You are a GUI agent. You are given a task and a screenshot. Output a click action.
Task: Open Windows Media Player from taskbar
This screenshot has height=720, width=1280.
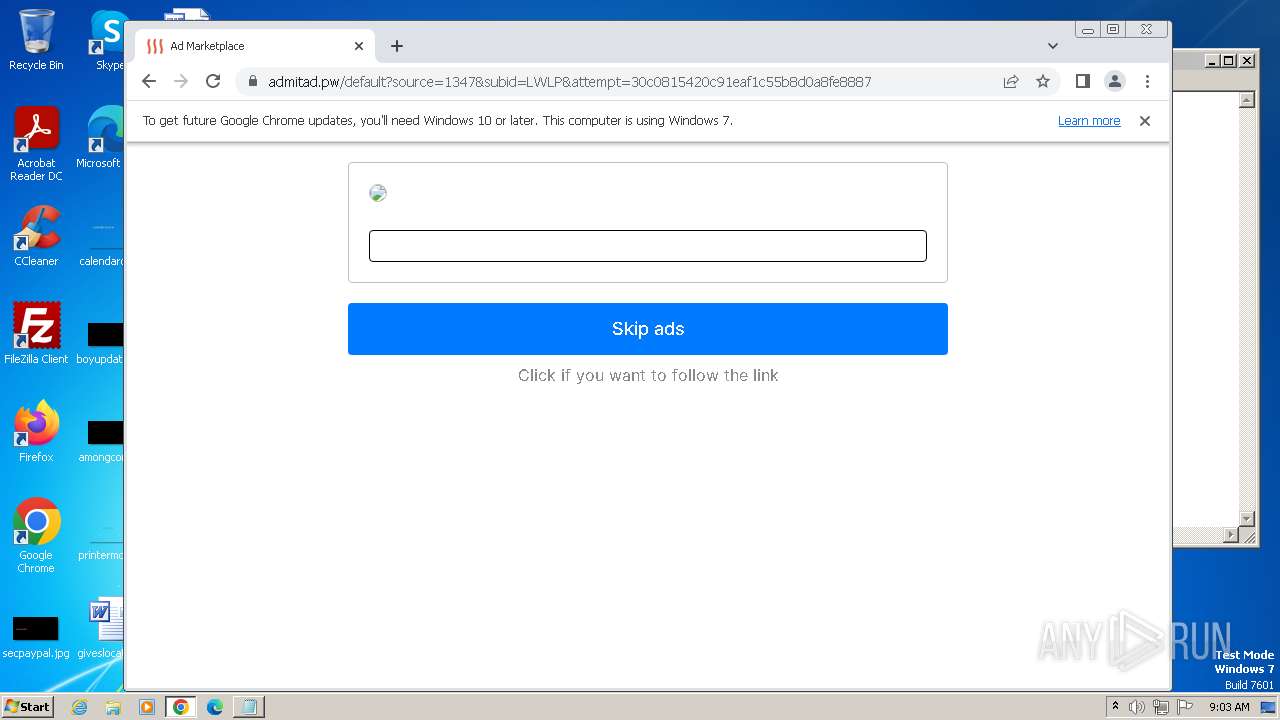pyautogui.click(x=147, y=707)
